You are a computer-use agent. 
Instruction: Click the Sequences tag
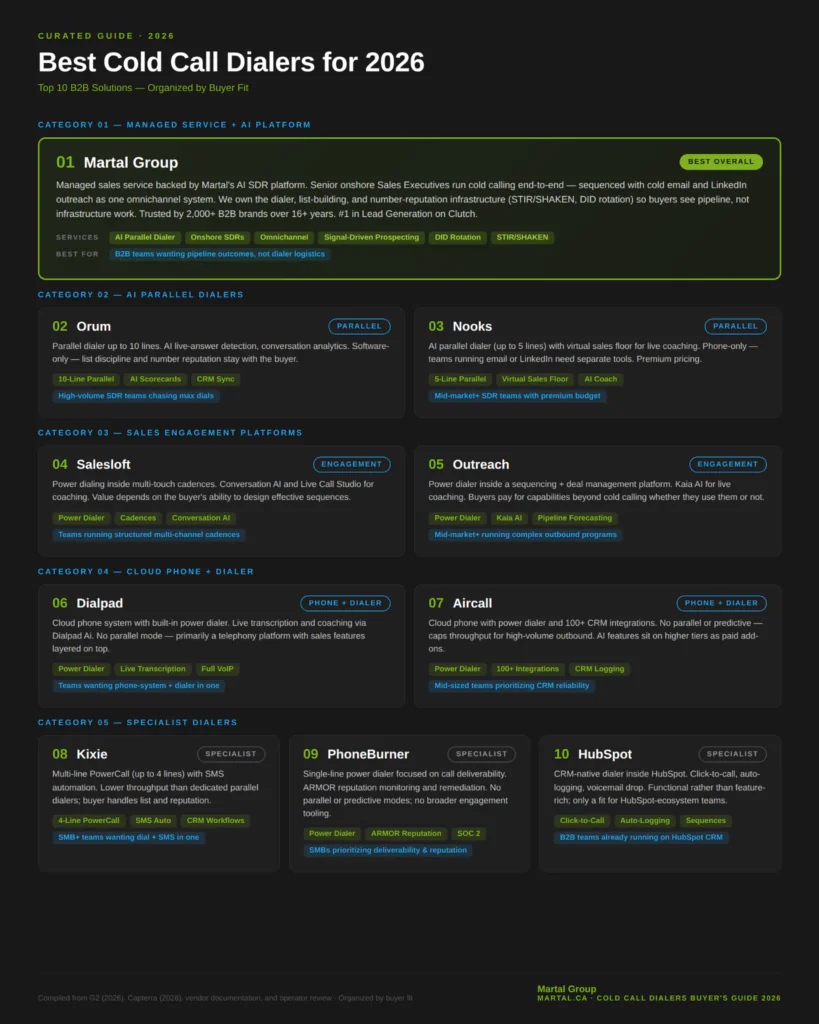pos(705,821)
